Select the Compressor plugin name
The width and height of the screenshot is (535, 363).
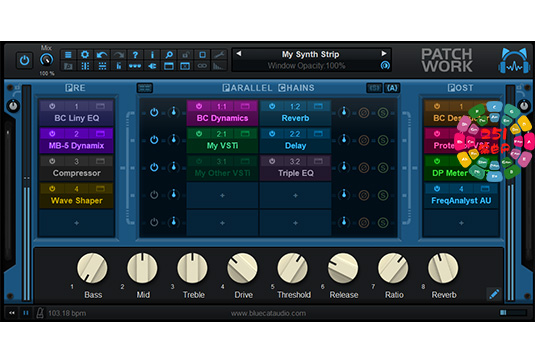76,173
